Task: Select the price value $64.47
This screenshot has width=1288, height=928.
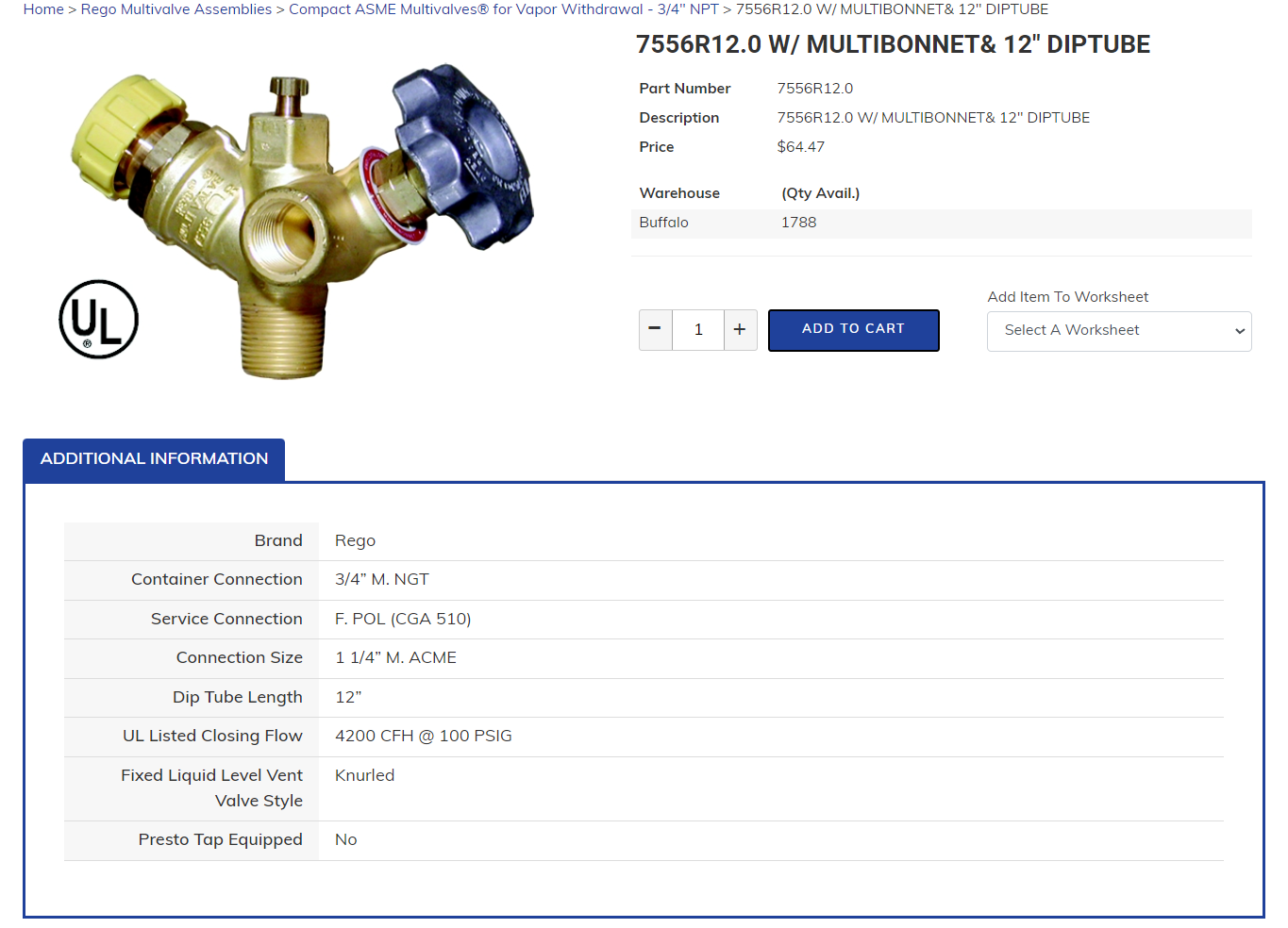Action: [801, 147]
